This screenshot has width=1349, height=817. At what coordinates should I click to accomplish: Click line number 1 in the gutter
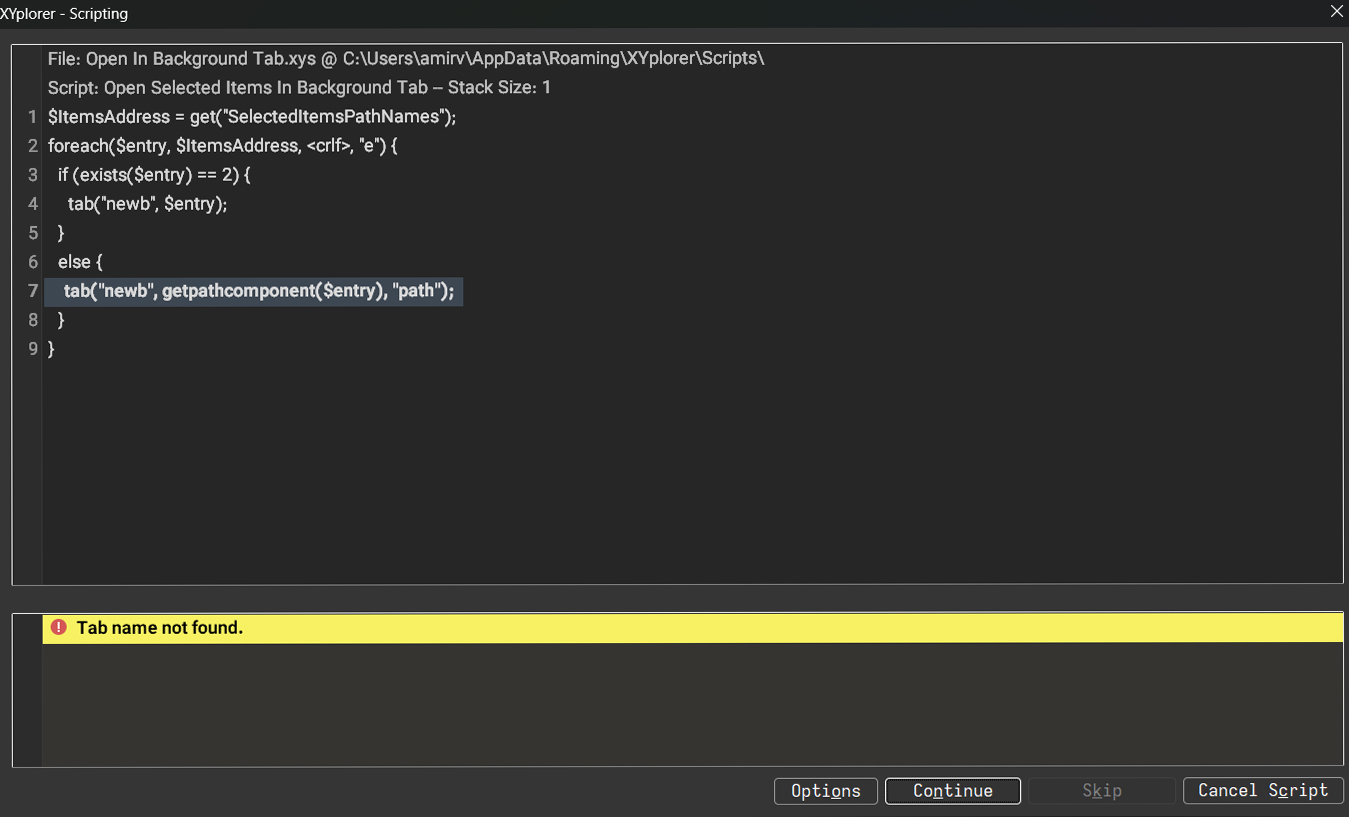coord(33,117)
